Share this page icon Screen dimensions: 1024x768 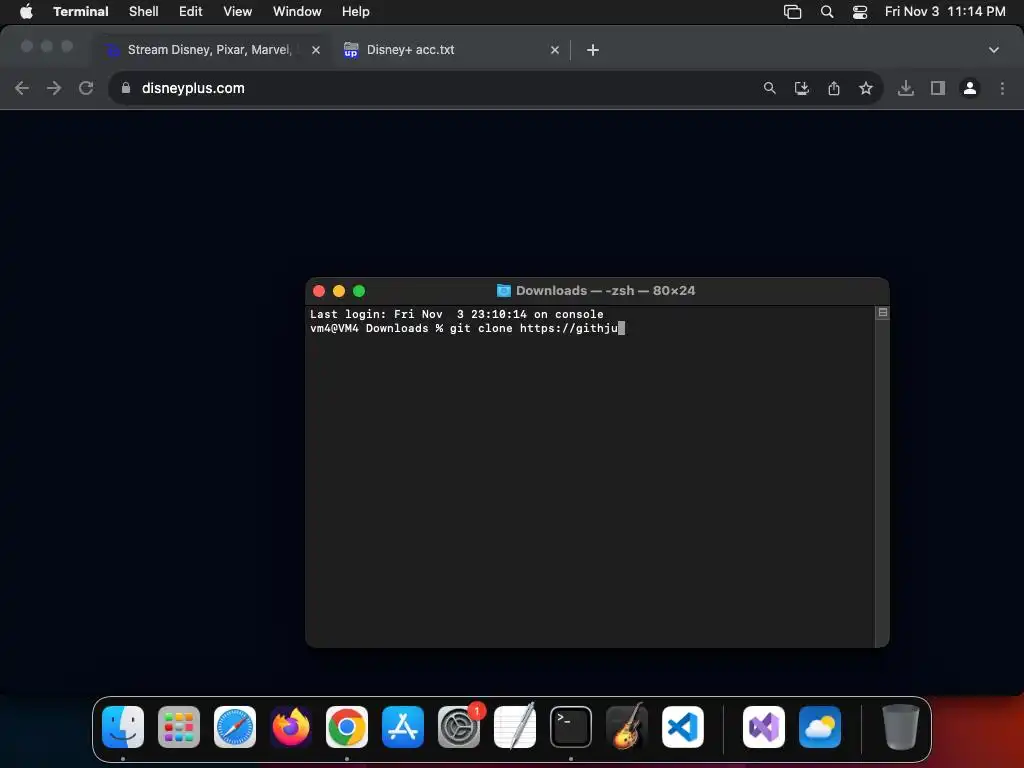click(x=834, y=88)
